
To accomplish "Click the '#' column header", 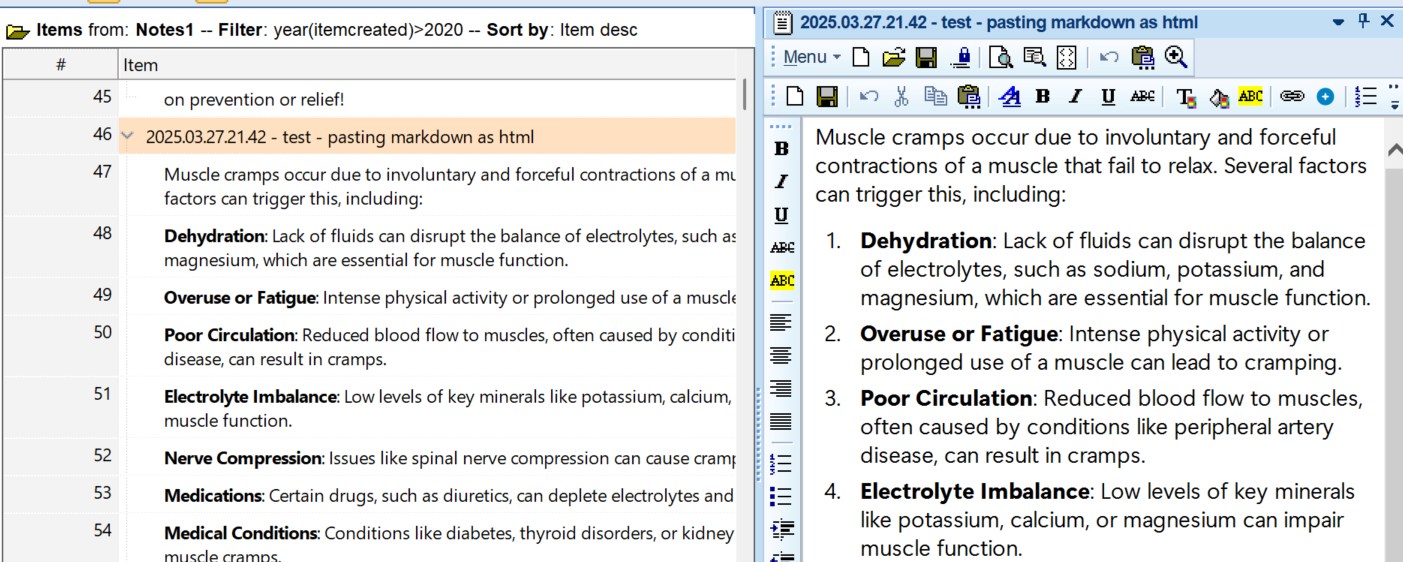I will coord(60,64).
